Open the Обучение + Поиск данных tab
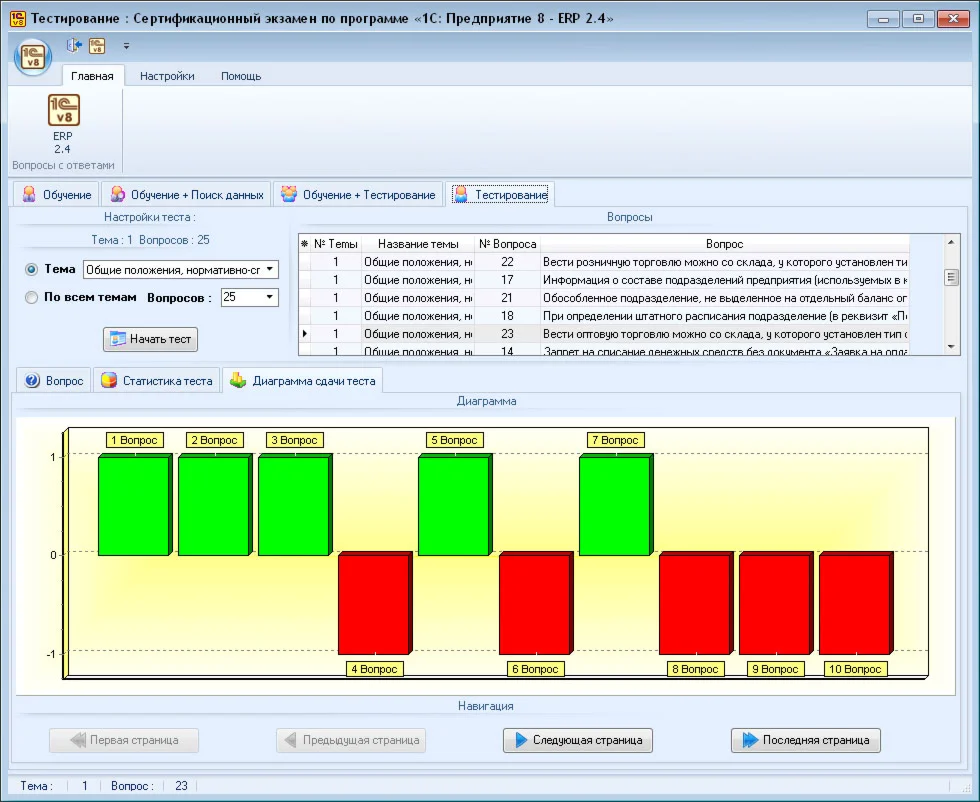This screenshot has width=980, height=802. pos(187,195)
